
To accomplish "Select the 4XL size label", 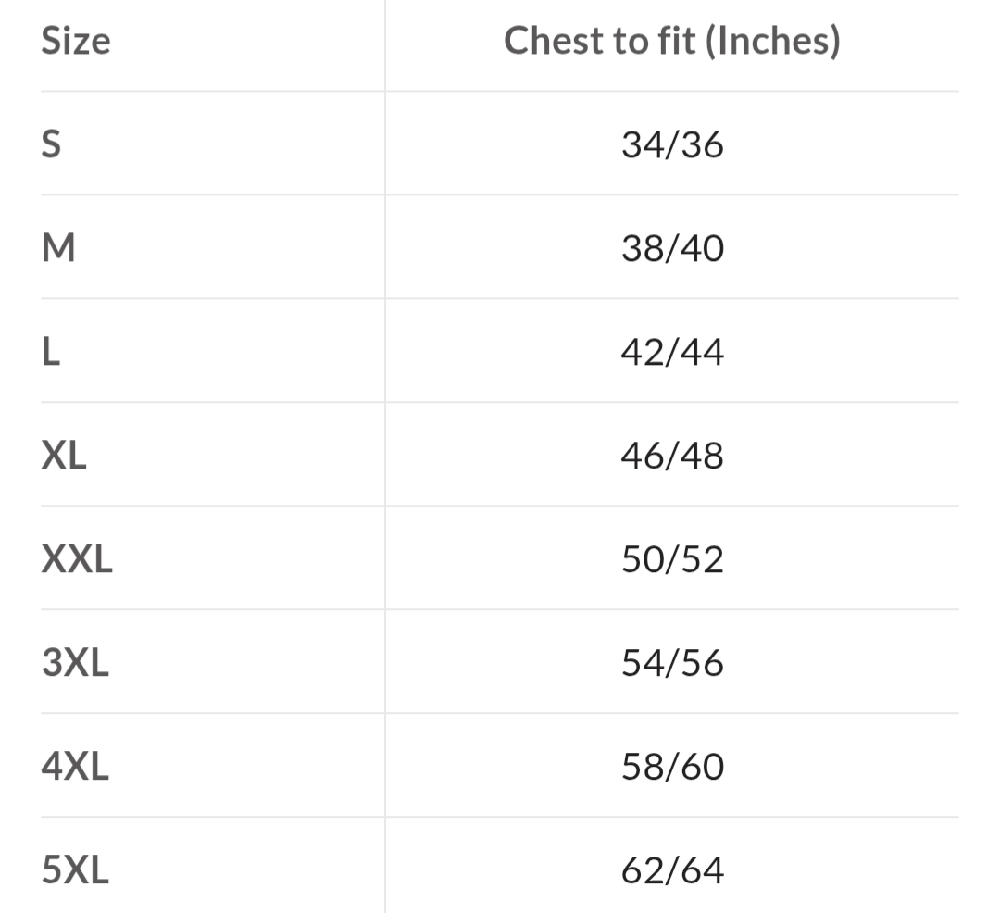I will point(75,767).
